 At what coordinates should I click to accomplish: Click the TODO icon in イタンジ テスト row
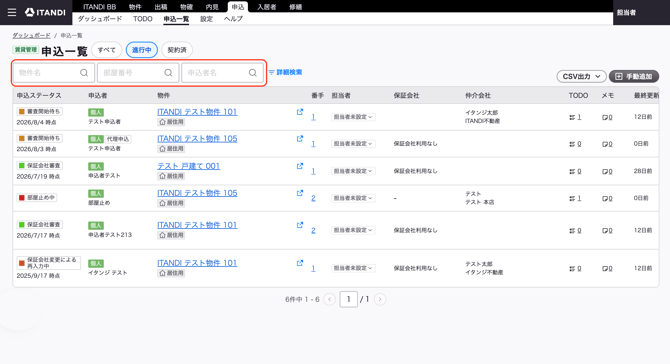pyautogui.click(x=572, y=269)
